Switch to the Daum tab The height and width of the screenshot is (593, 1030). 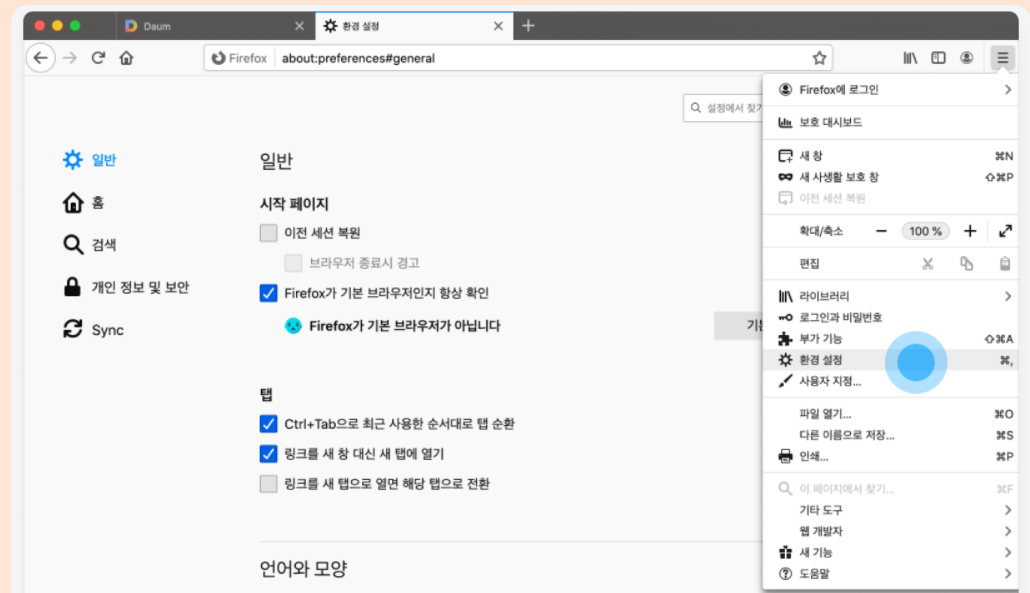[x=216, y=26]
